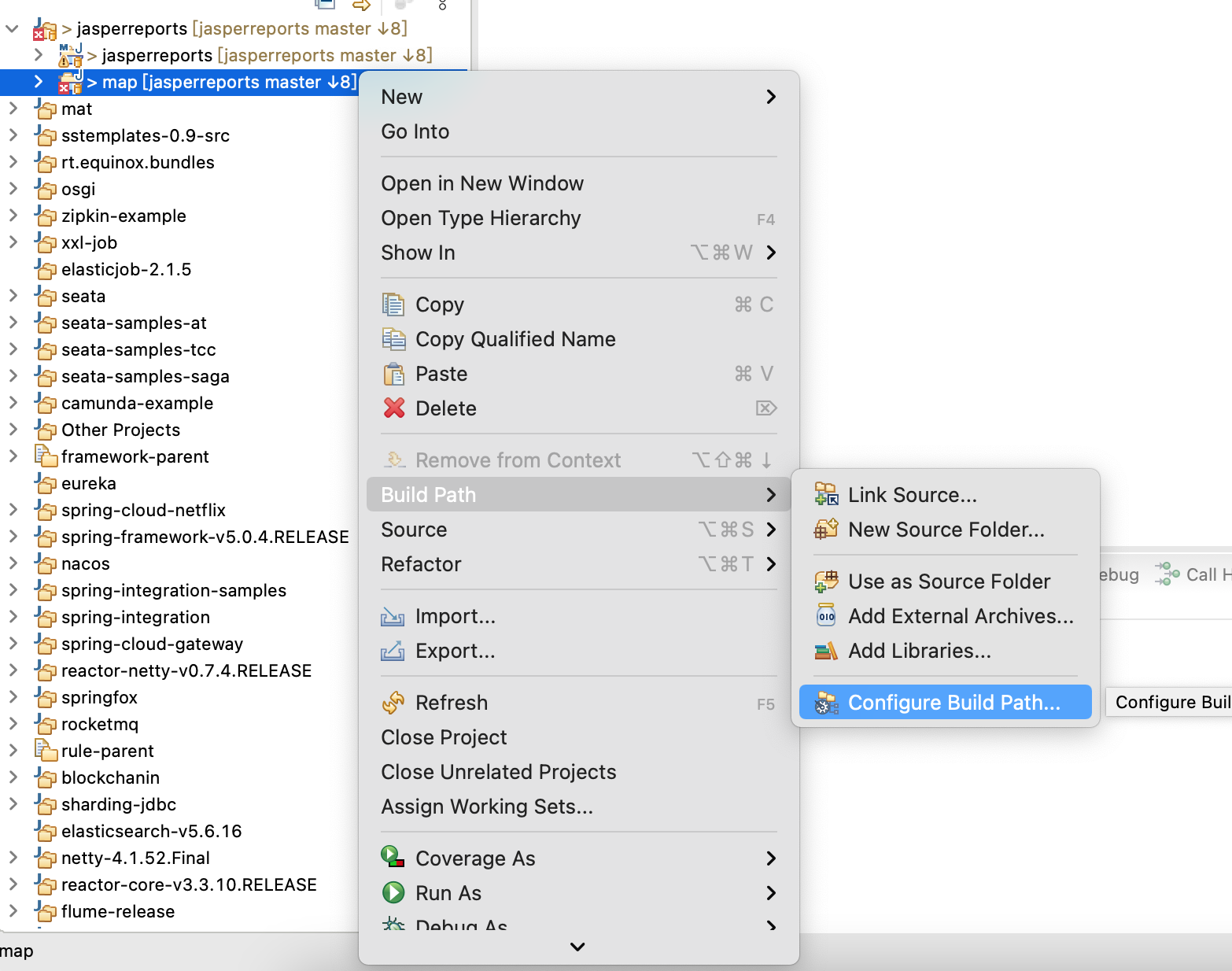Select the zipkin-example project
The height and width of the screenshot is (971, 1232).
[x=124, y=216]
